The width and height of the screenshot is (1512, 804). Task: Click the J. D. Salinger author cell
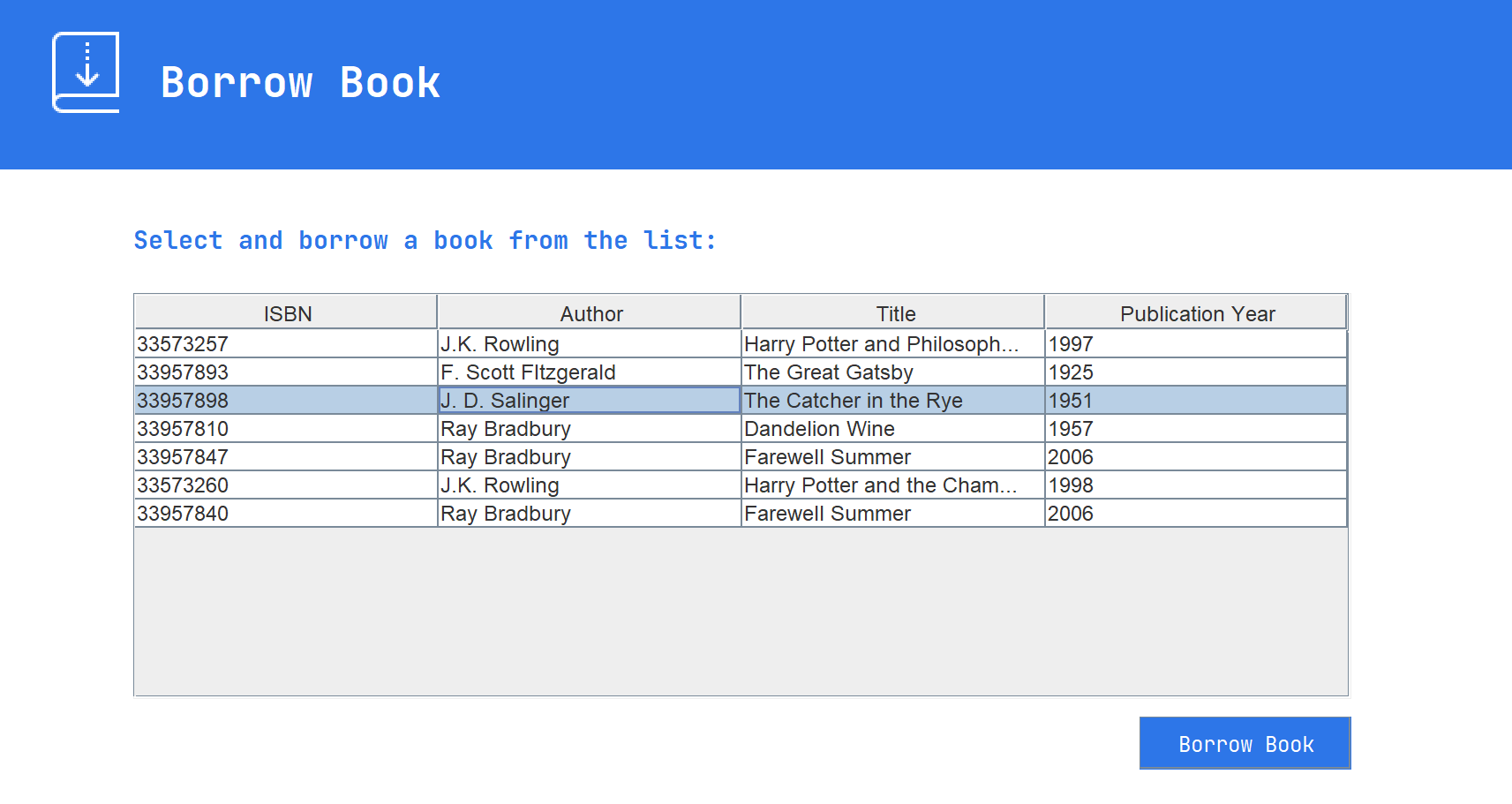point(589,400)
